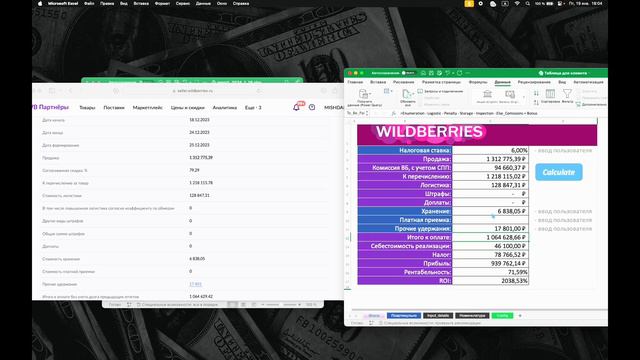This screenshot has width=640, height=360.
Task: Click the Sort descending icon
Action: pos(536,102)
